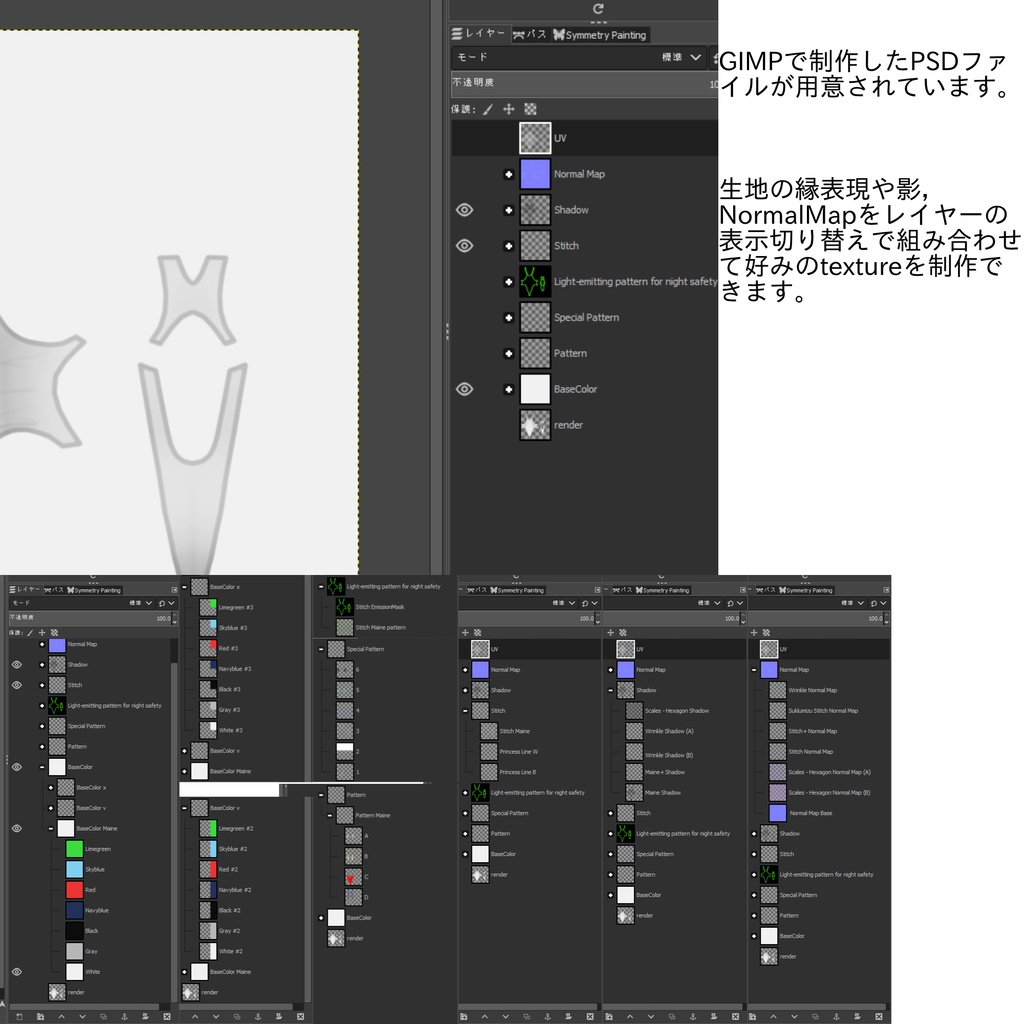Click anchor layer icon under the Limegreen swatch panel

124,1016
